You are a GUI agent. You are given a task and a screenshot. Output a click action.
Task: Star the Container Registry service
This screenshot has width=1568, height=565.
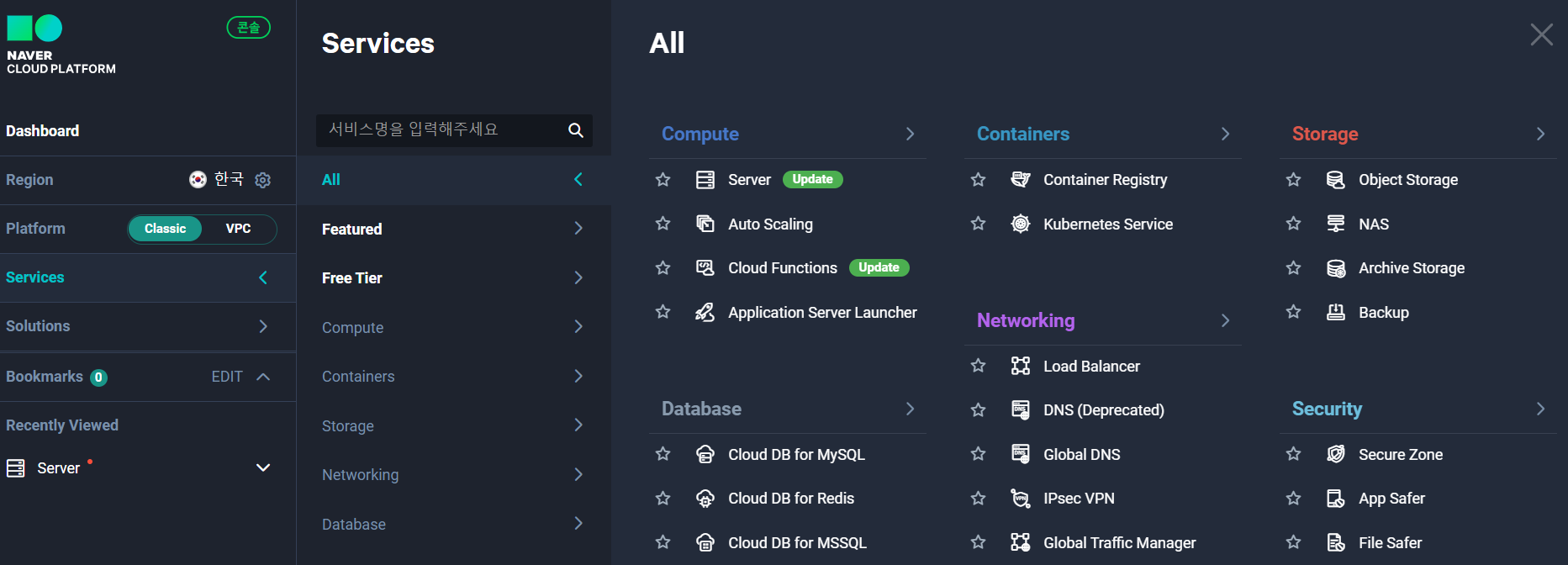pyautogui.click(x=979, y=179)
